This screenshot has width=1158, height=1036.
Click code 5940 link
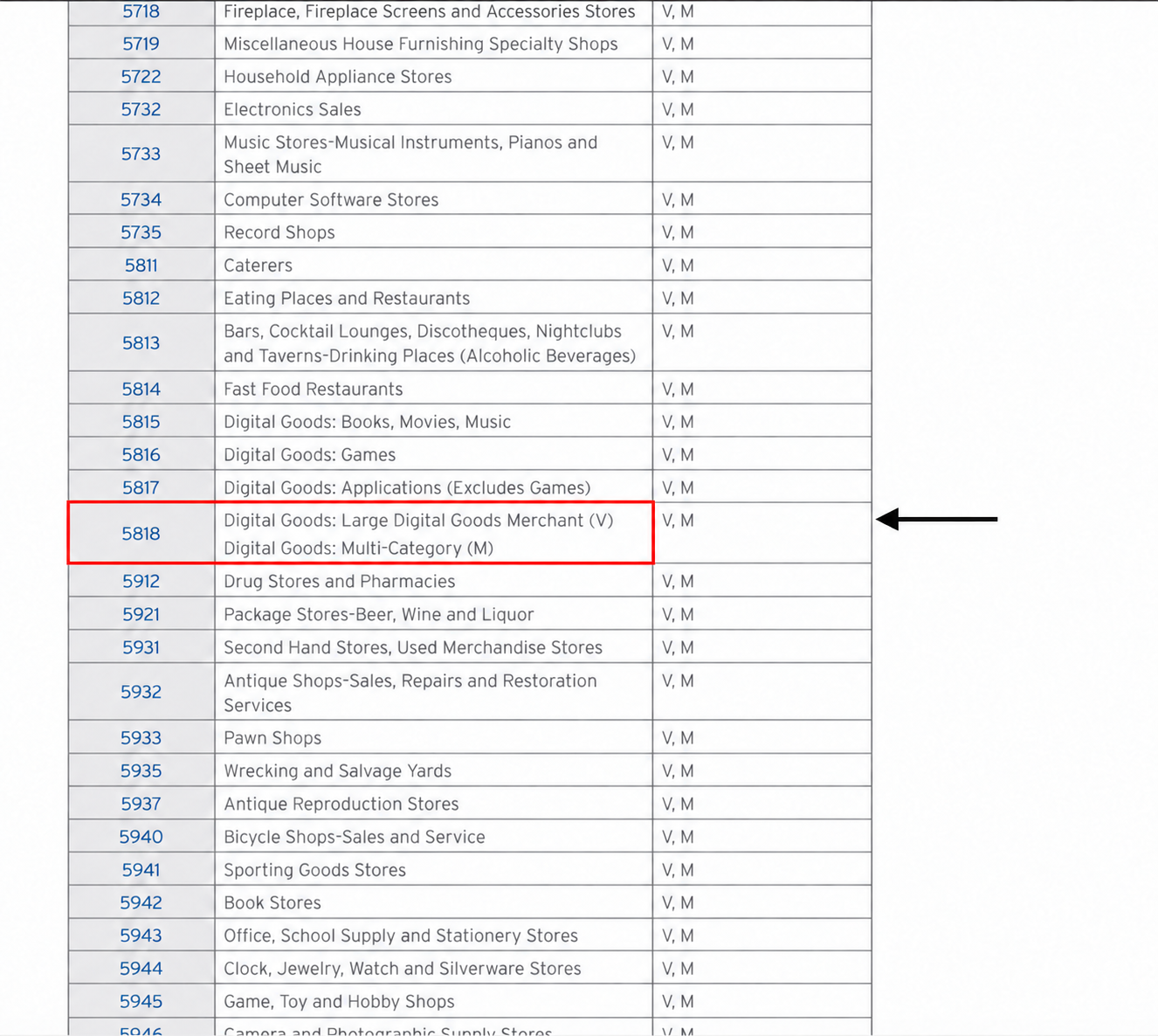click(x=141, y=837)
